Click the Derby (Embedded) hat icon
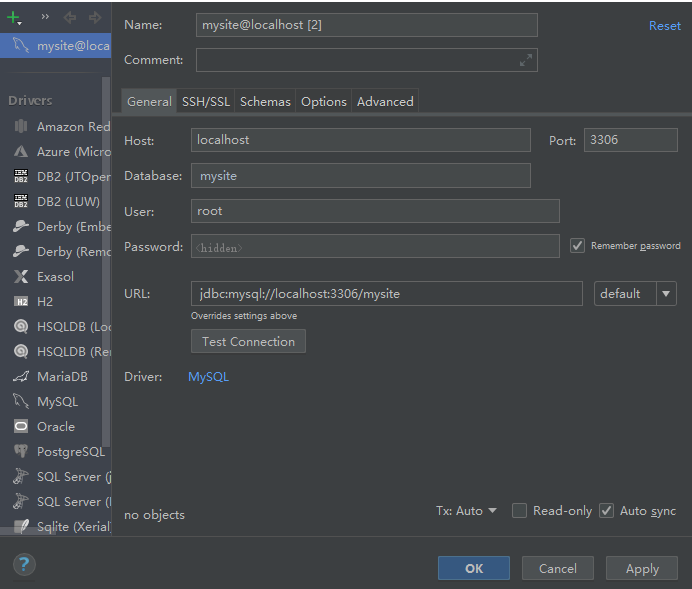The image size is (692, 589). tap(21, 226)
